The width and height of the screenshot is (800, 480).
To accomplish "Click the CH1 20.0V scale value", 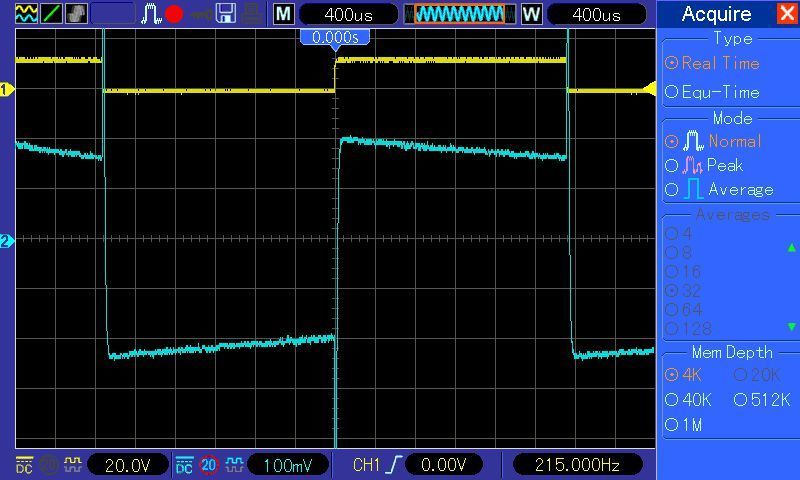I will (128, 465).
